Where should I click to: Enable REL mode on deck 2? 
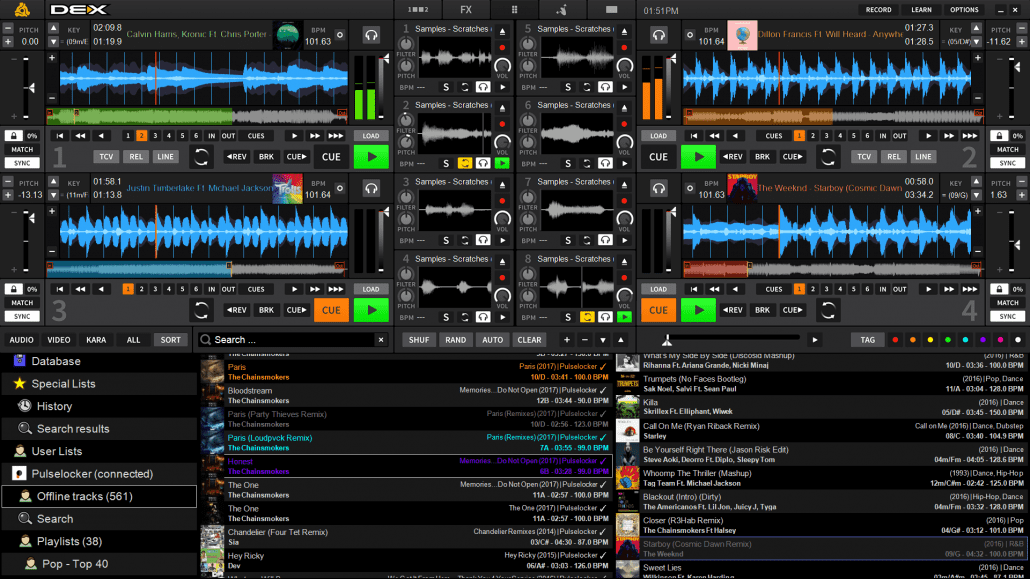[x=893, y=157]
